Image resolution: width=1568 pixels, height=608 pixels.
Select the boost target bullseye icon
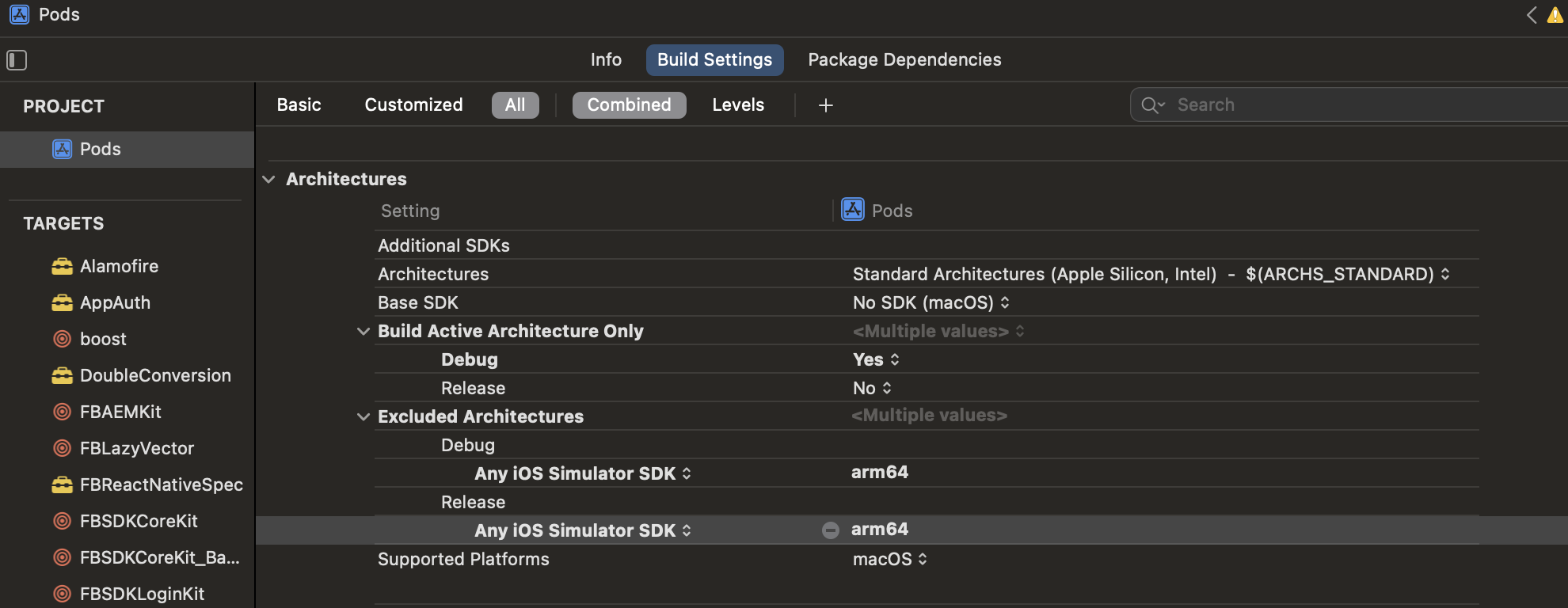point(62,340)
